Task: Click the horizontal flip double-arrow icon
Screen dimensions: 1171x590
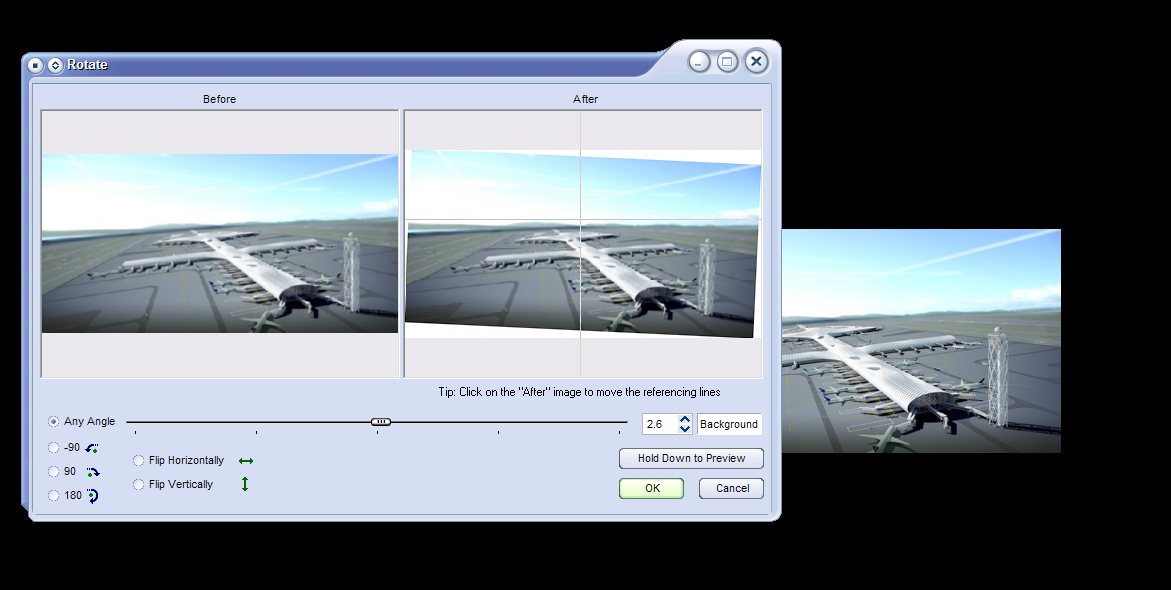Action: click(246, 461)
